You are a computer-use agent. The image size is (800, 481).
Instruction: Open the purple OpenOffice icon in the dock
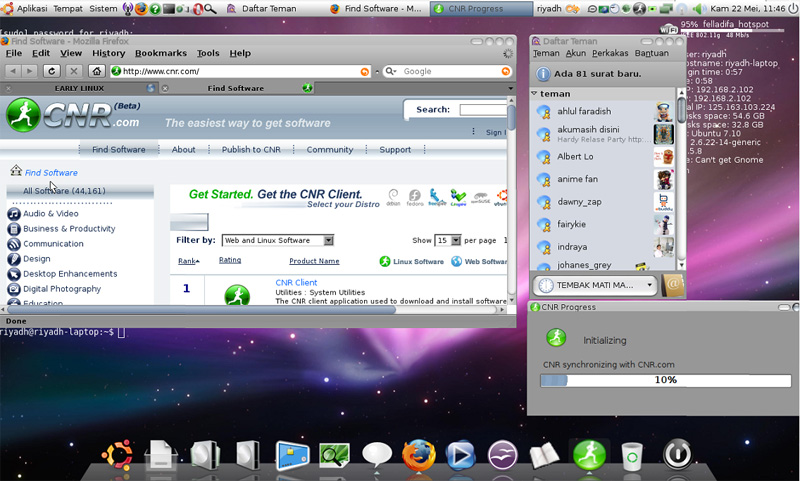pos(503,454)
